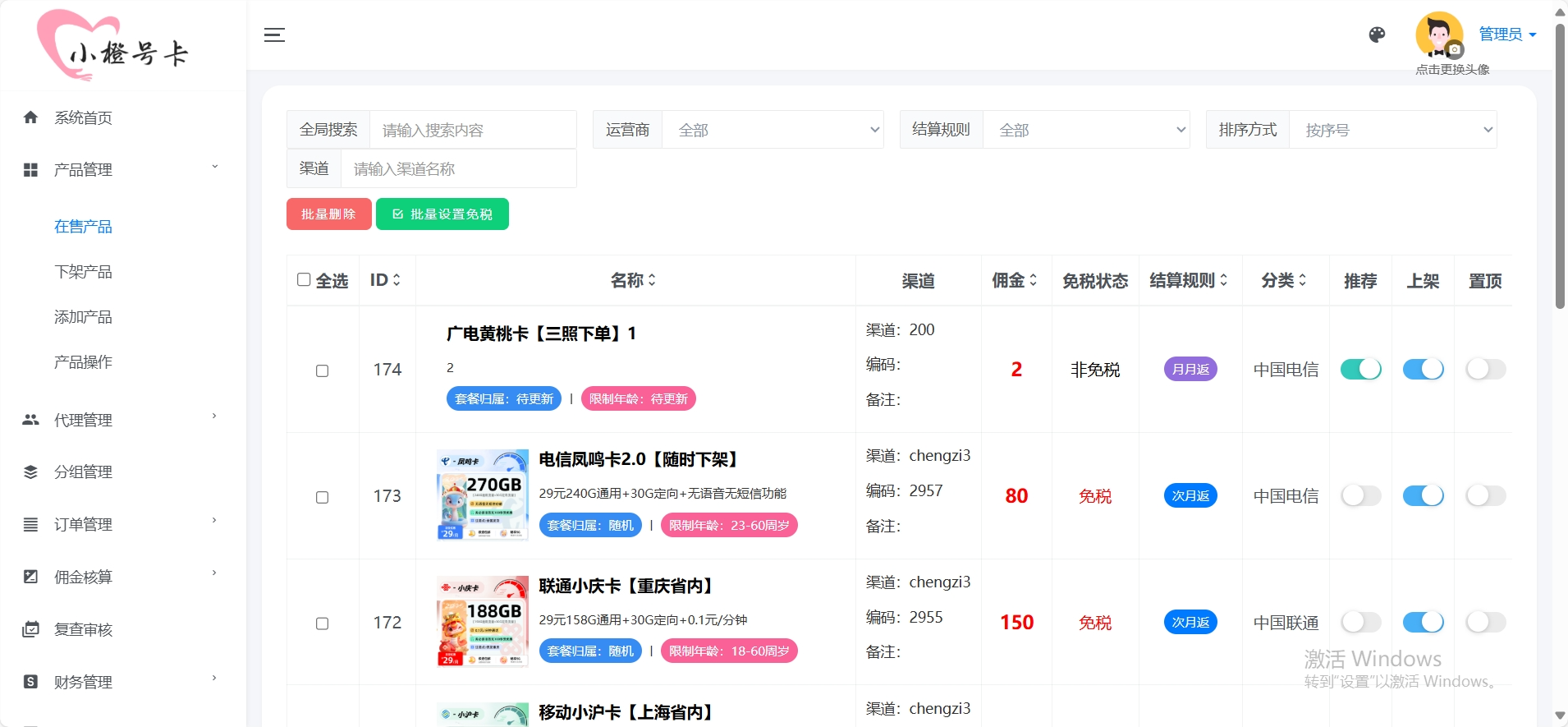Click the review icon beside 复查审核

[30, 629]
